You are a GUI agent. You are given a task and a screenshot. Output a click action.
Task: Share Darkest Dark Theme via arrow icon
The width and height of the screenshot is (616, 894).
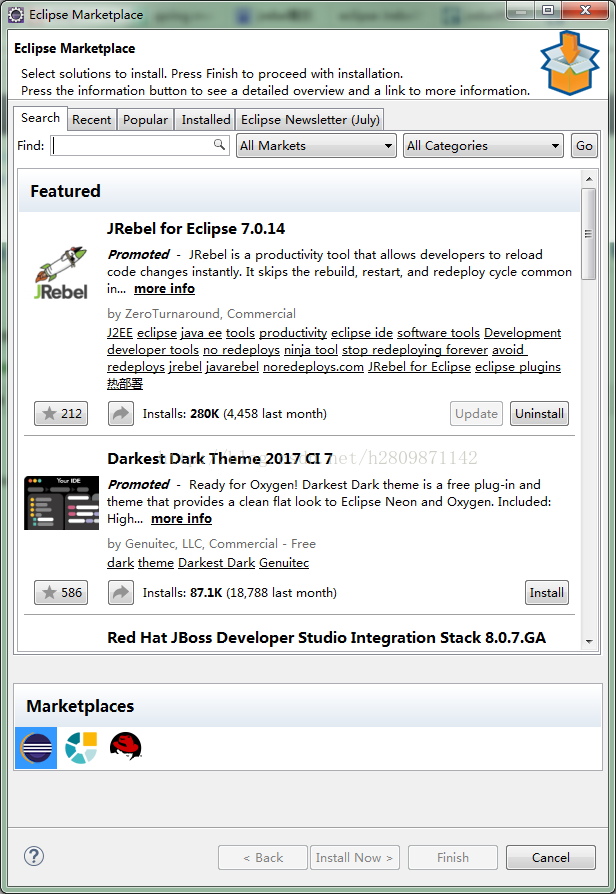tap(121, 592)
